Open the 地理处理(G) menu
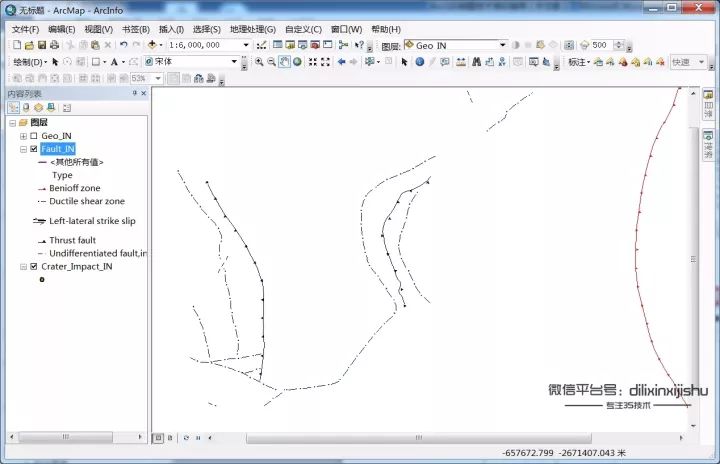720x464 pixels. click(x=253, y=29)
